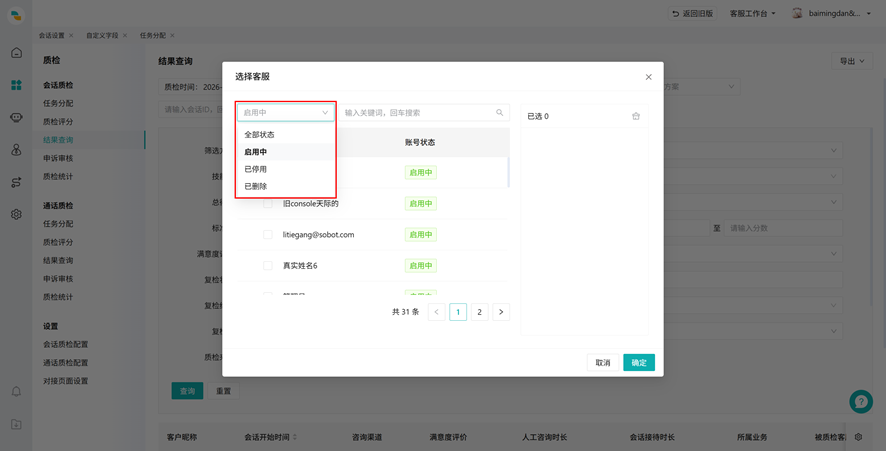Close the 任务分配 tab
Image resolution: width=886 pixels, height=451 pixels.
172,35
